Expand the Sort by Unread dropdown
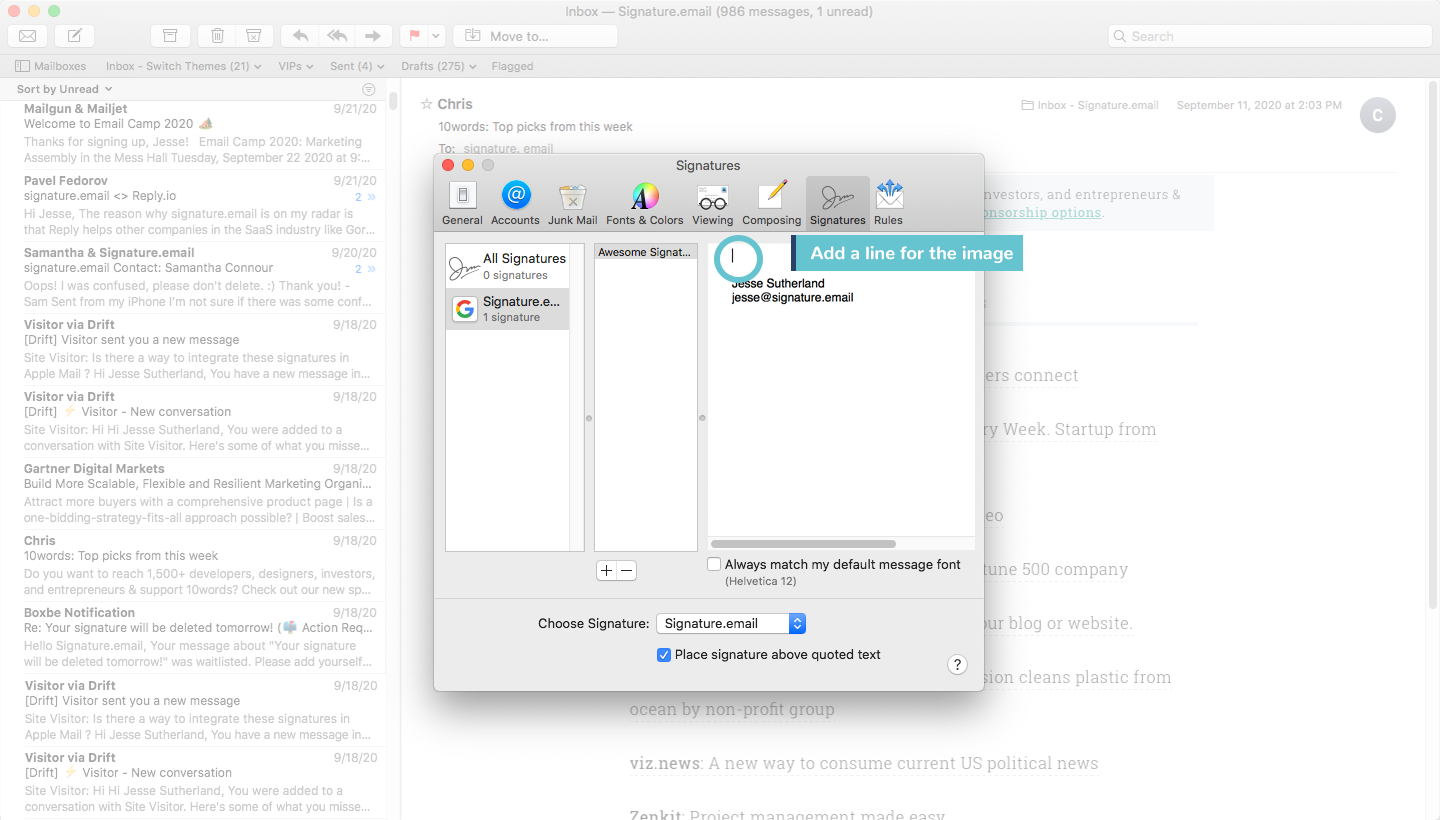Viewport: 1440px width, 820px height. pos(62,88)
